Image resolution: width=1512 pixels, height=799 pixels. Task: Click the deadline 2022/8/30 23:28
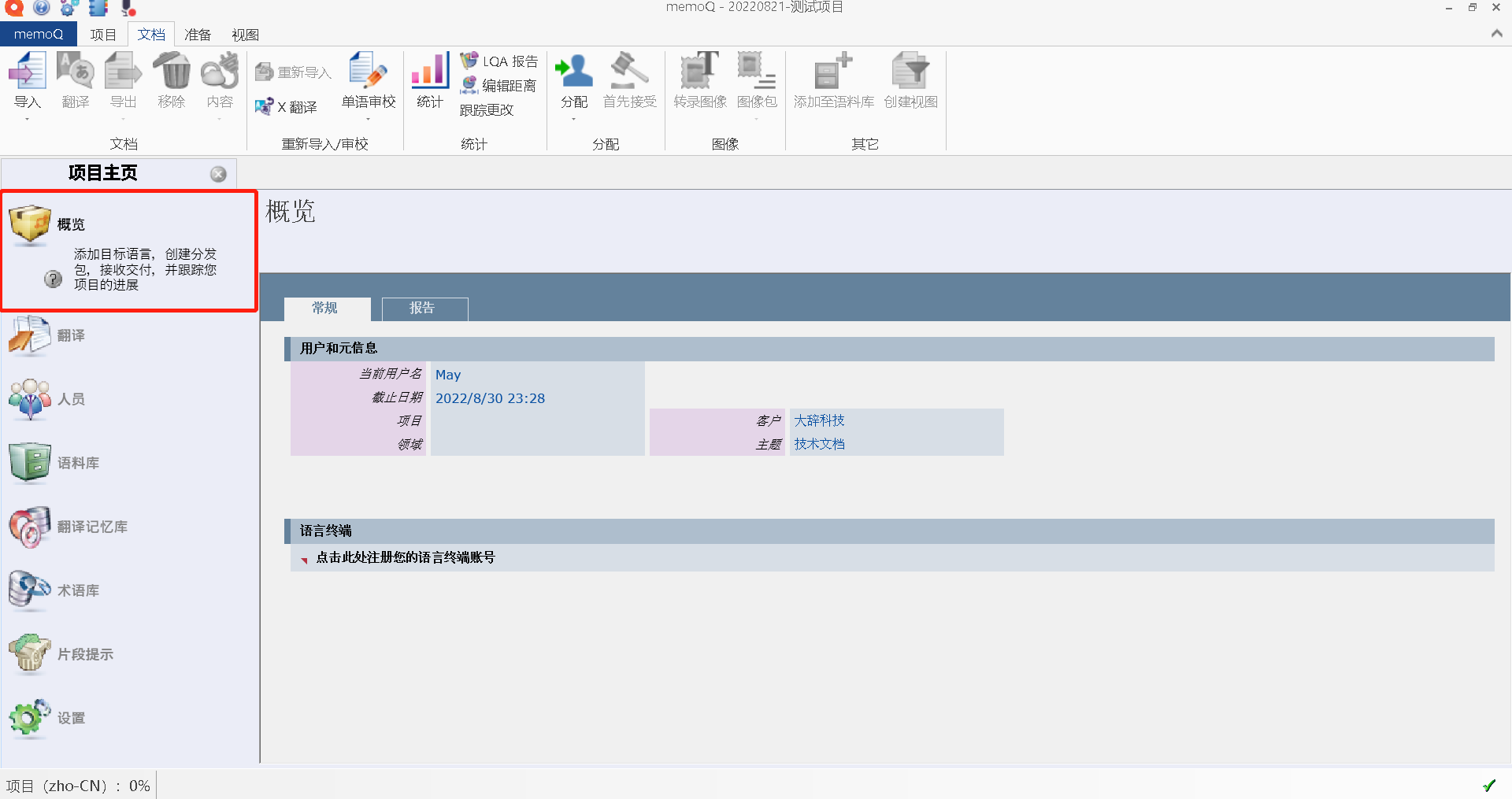(490, 398)
